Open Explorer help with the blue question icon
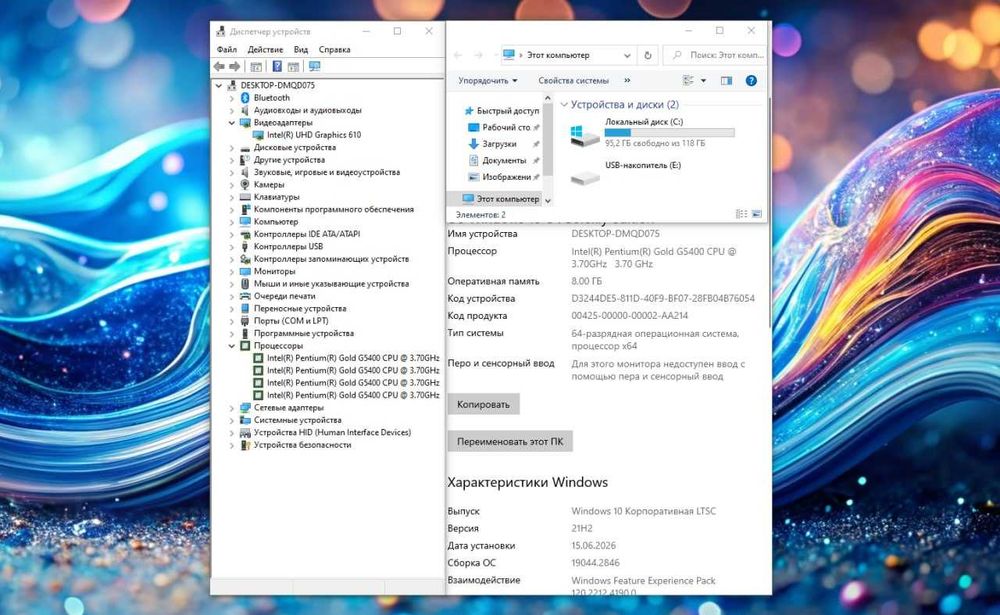The image size is (1000, 615). [751, 80]
